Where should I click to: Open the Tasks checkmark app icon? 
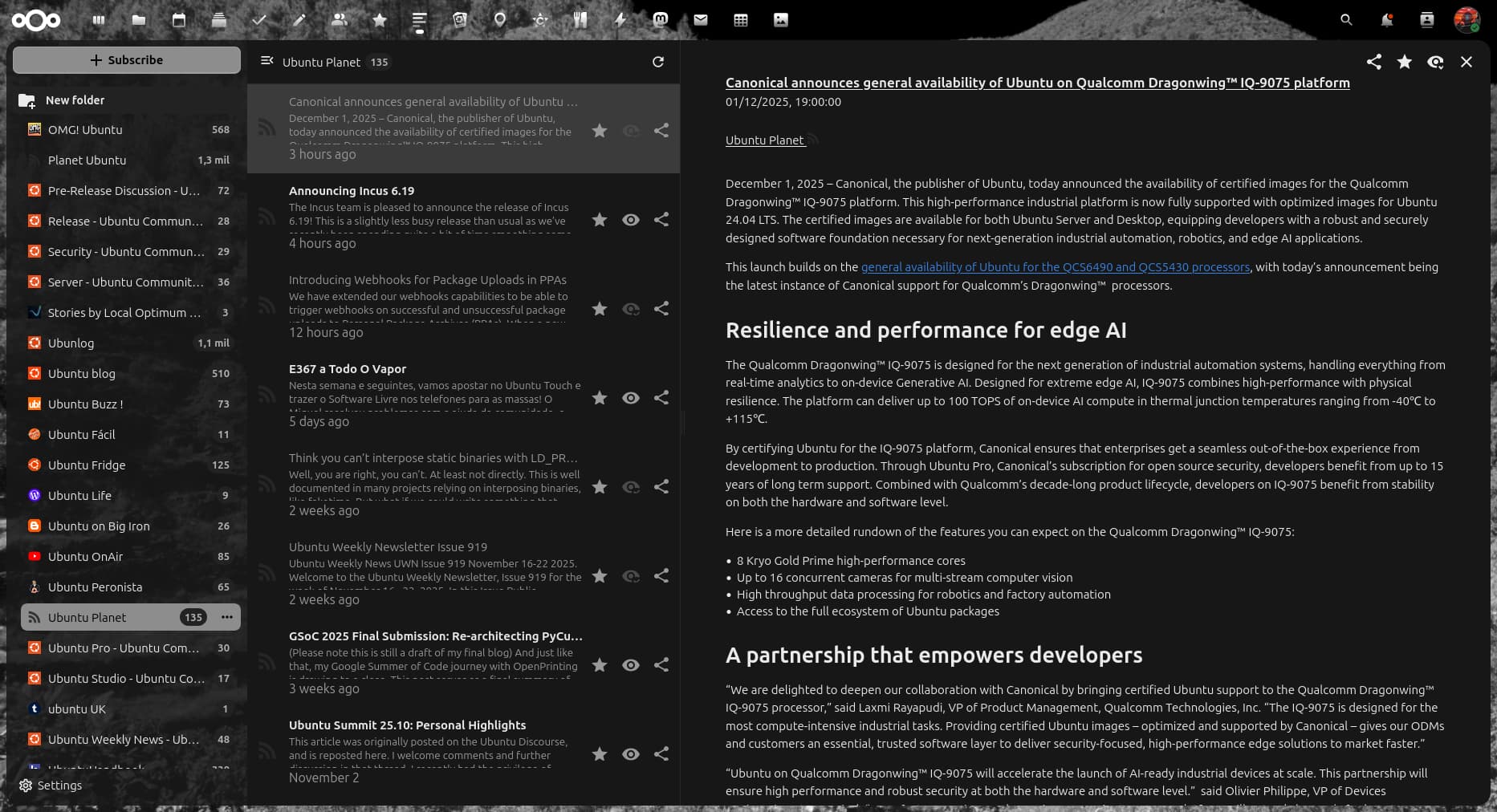258,20
